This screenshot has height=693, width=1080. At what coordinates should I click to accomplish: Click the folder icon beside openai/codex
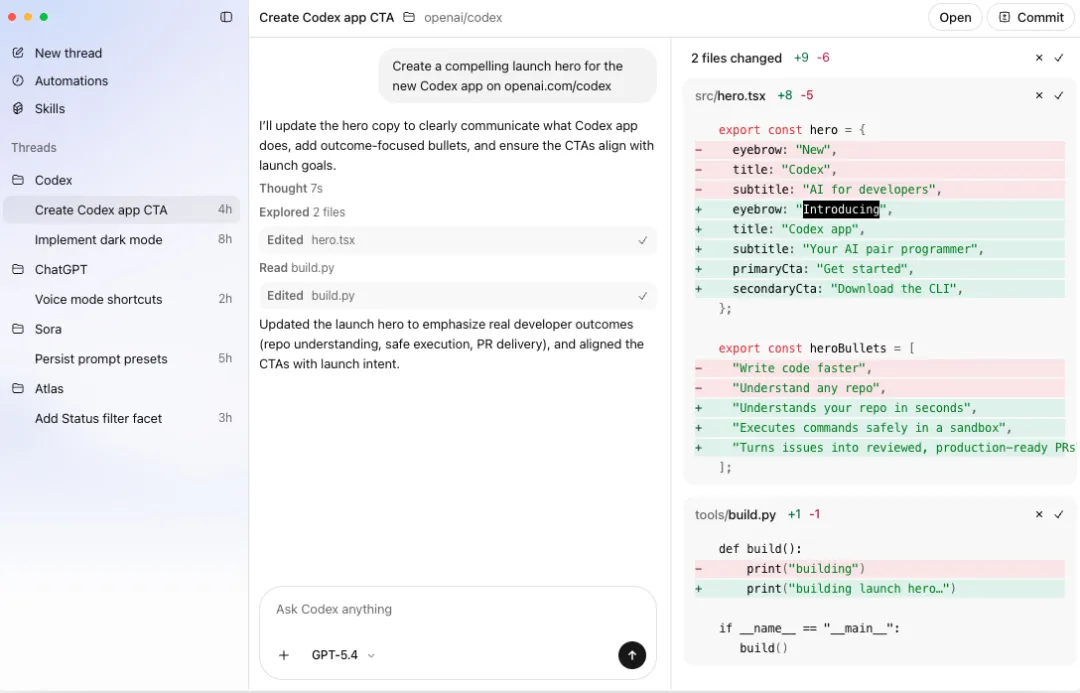(409, 17)
